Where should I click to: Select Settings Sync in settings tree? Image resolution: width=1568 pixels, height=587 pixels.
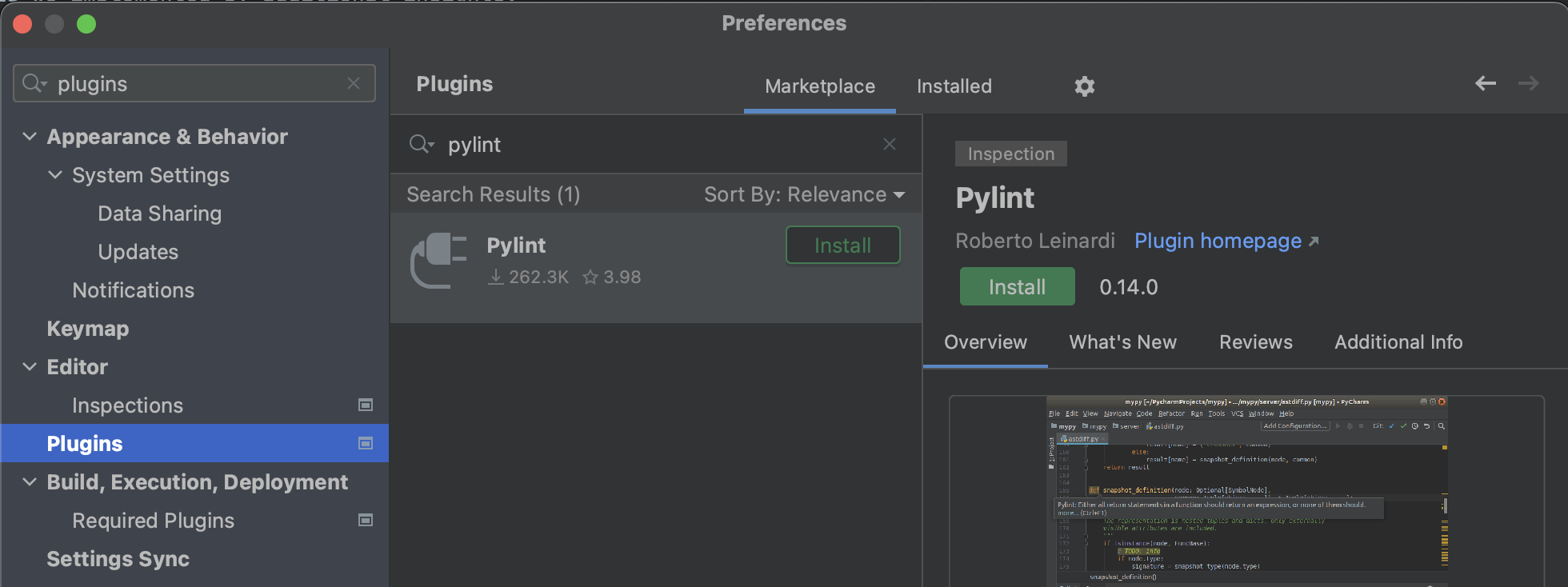click(118, 559)
